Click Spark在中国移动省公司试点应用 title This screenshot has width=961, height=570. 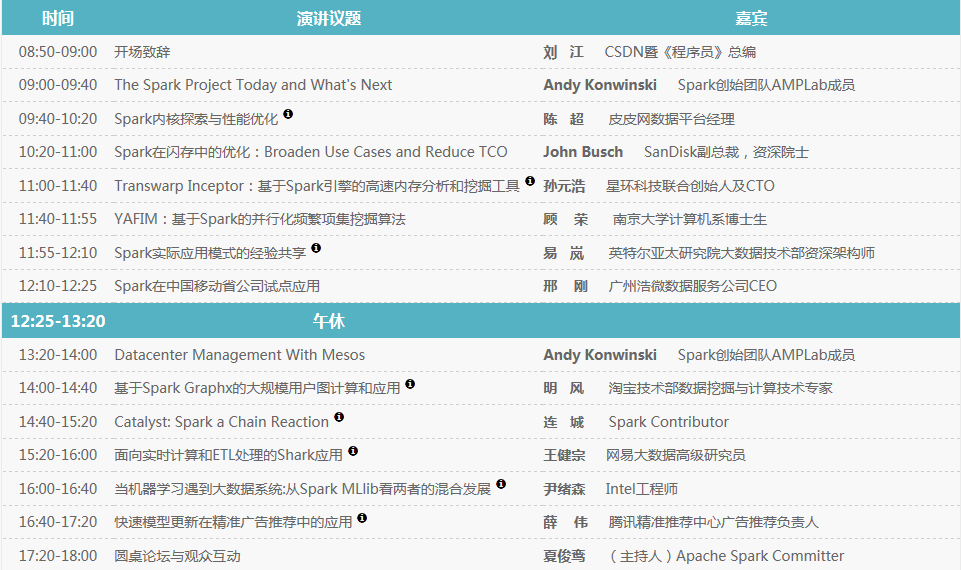pos(217,286)
